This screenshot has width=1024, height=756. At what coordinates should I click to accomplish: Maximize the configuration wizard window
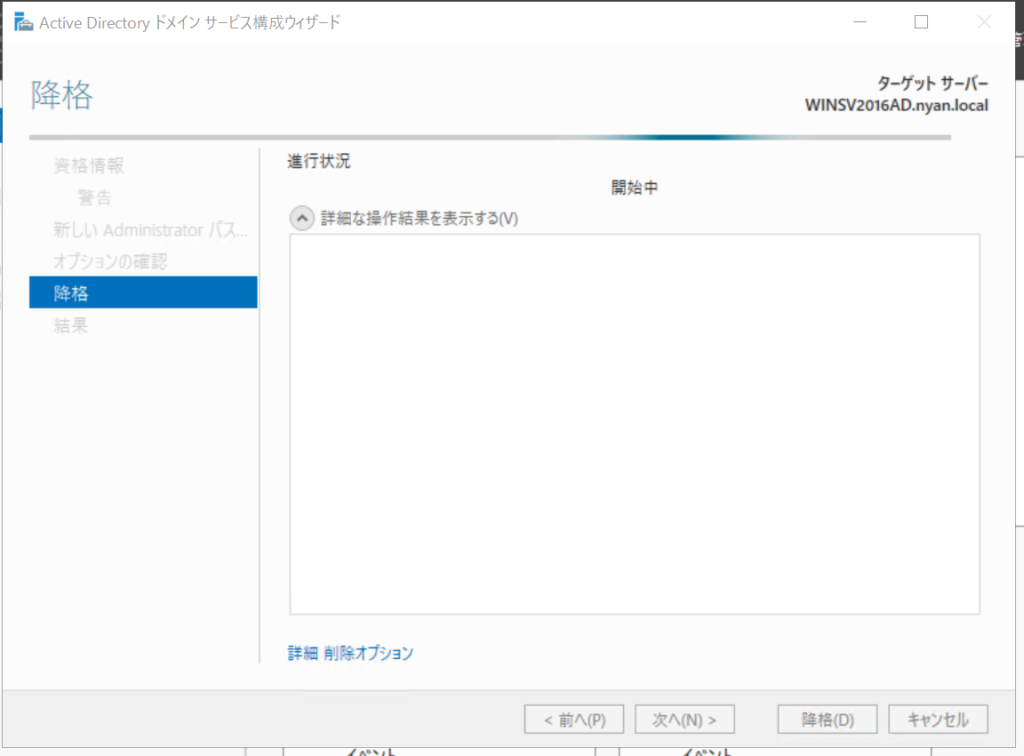(x=921, y=22)
